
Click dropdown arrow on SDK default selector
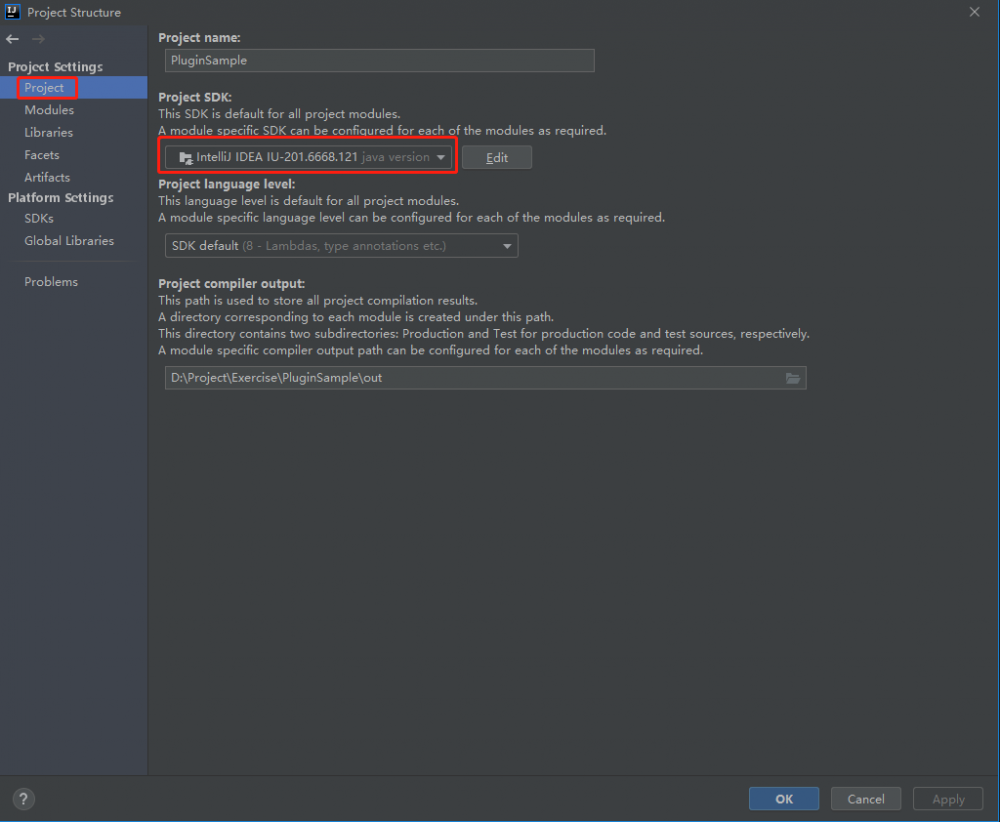click(x=508, y=245)
